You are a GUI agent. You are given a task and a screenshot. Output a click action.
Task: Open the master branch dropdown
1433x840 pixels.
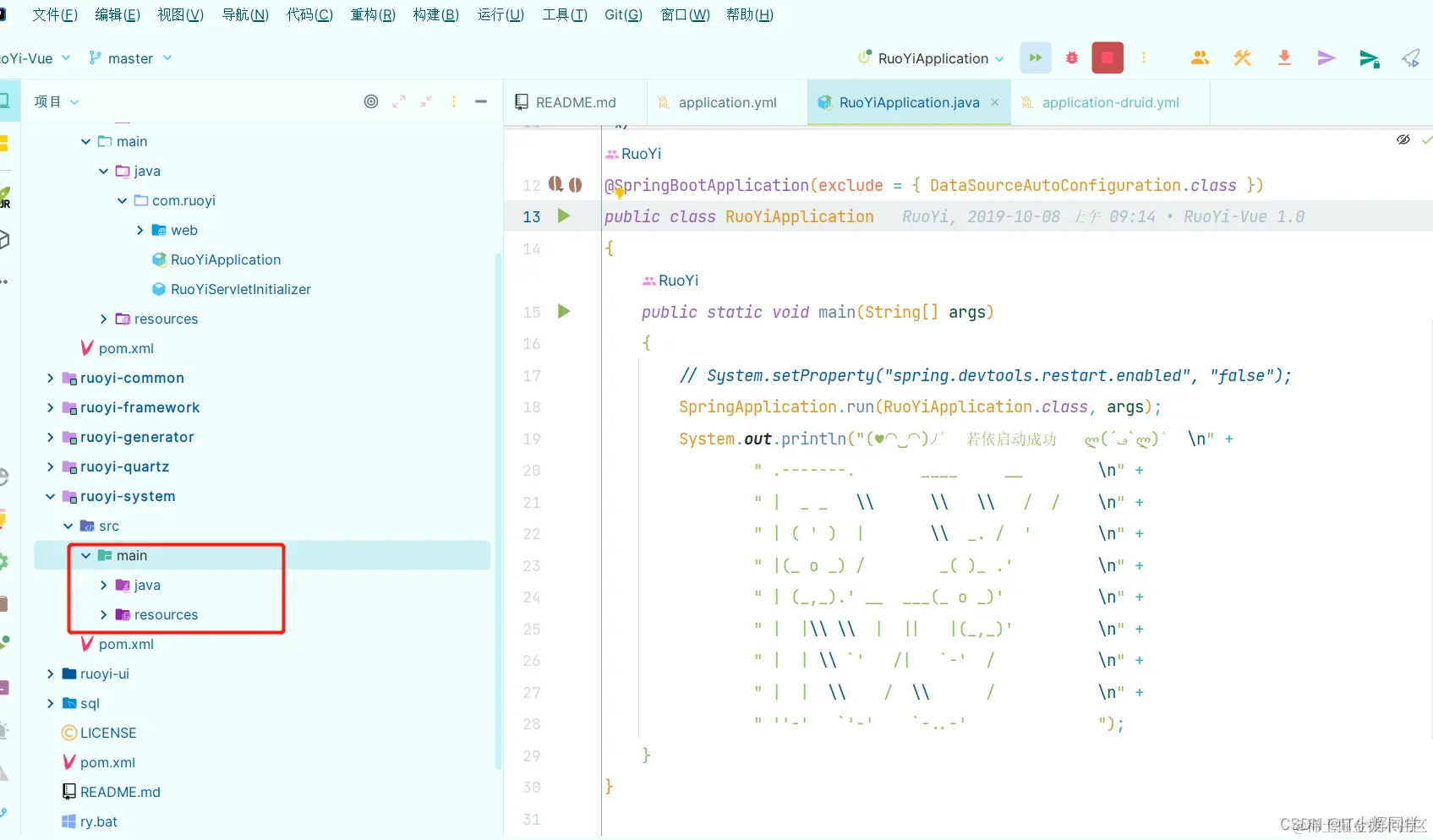click(x=131, y=58)
